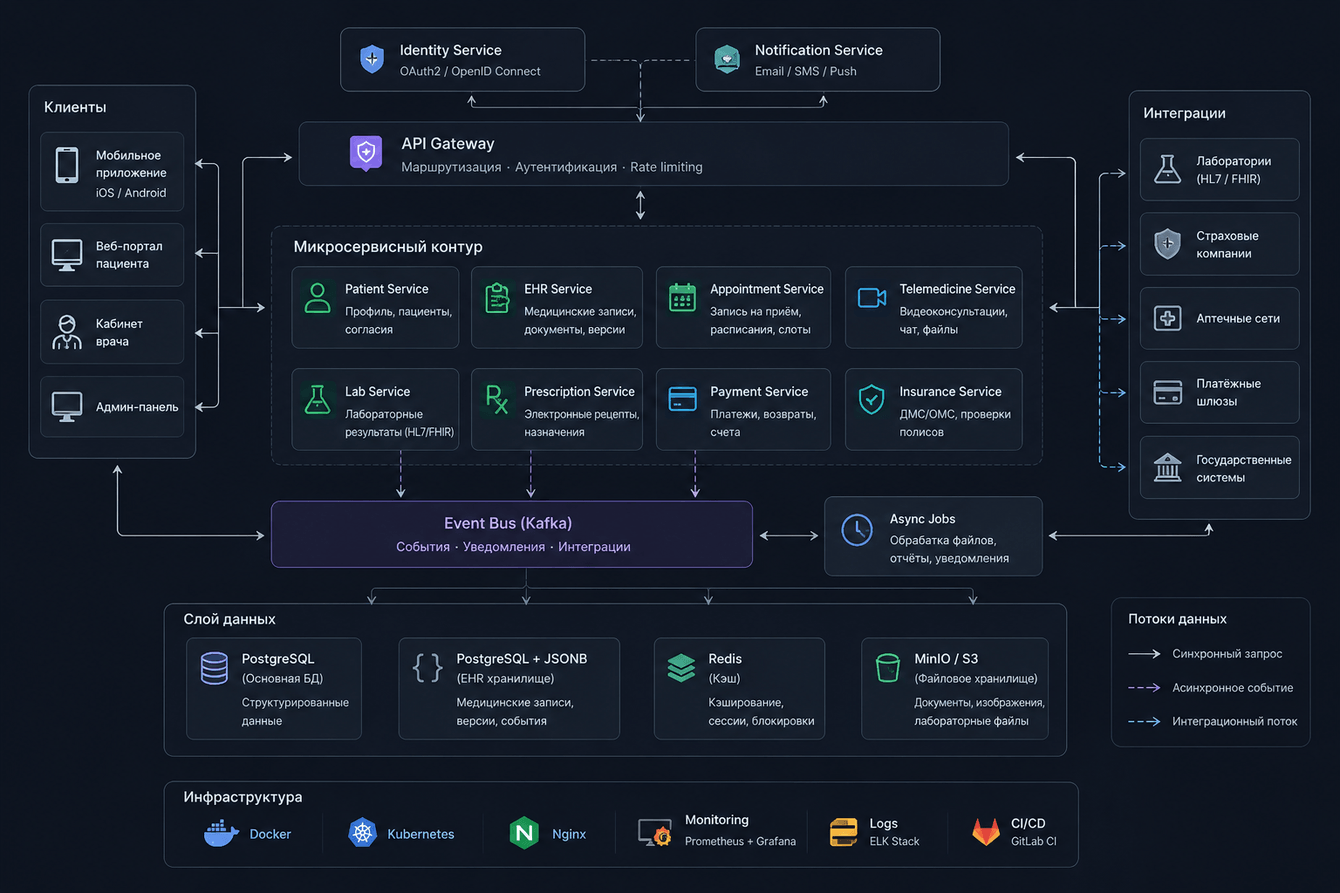This screenshot has height=893, width=1340.
Task: Click 'OAuth2 / OpenID Connect' text
Action: coord(470,71)
